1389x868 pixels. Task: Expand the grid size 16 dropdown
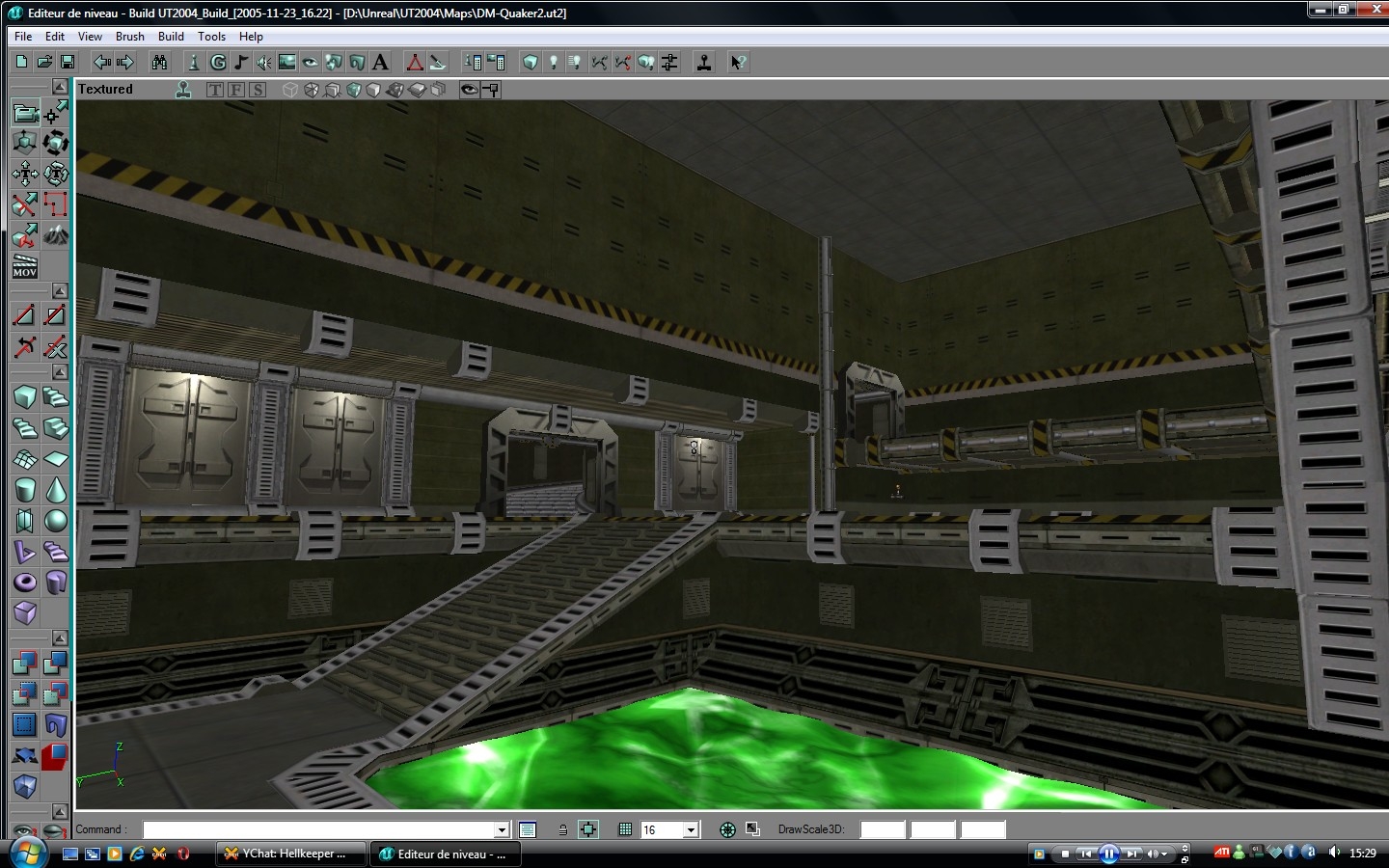(691, 829)
